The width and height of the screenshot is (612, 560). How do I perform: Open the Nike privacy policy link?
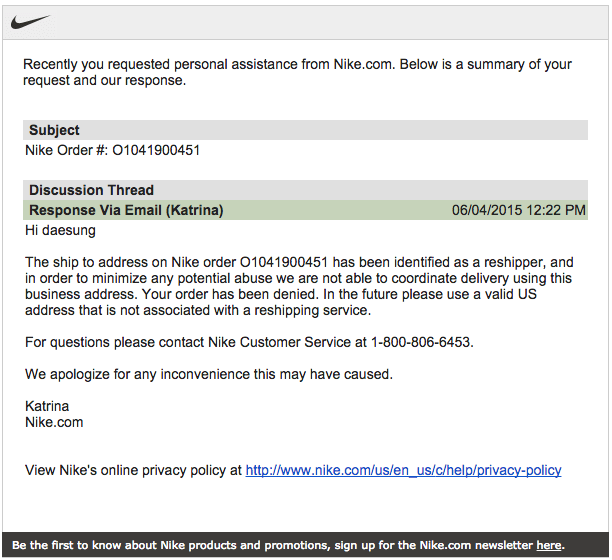(403, 470)
